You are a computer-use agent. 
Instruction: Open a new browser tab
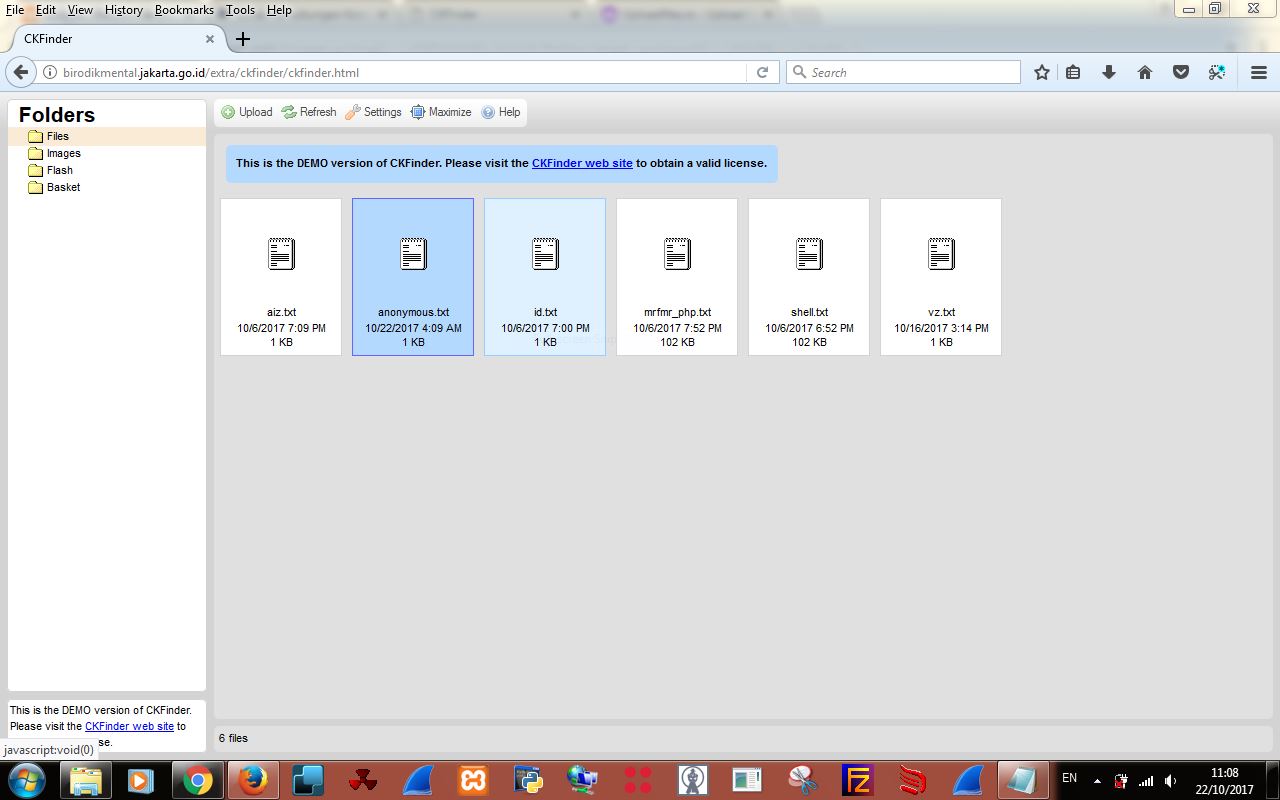coord(242,39)
